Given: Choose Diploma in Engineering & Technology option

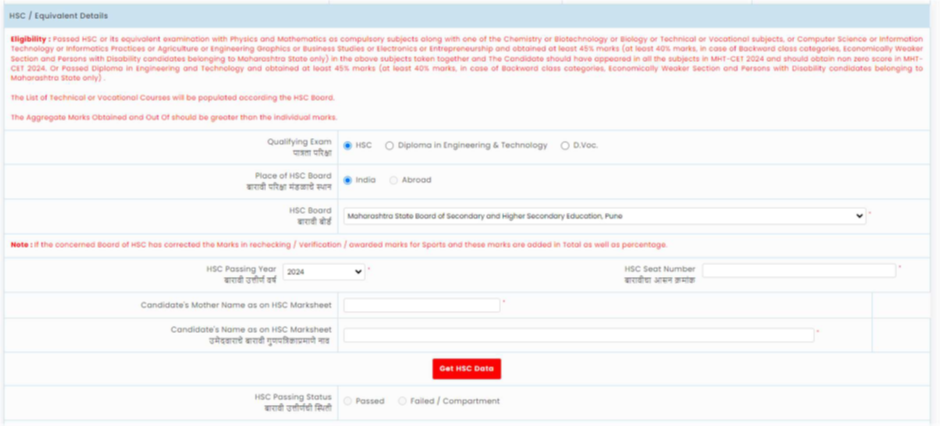Looking at the screenshot, I should [389, 145].
